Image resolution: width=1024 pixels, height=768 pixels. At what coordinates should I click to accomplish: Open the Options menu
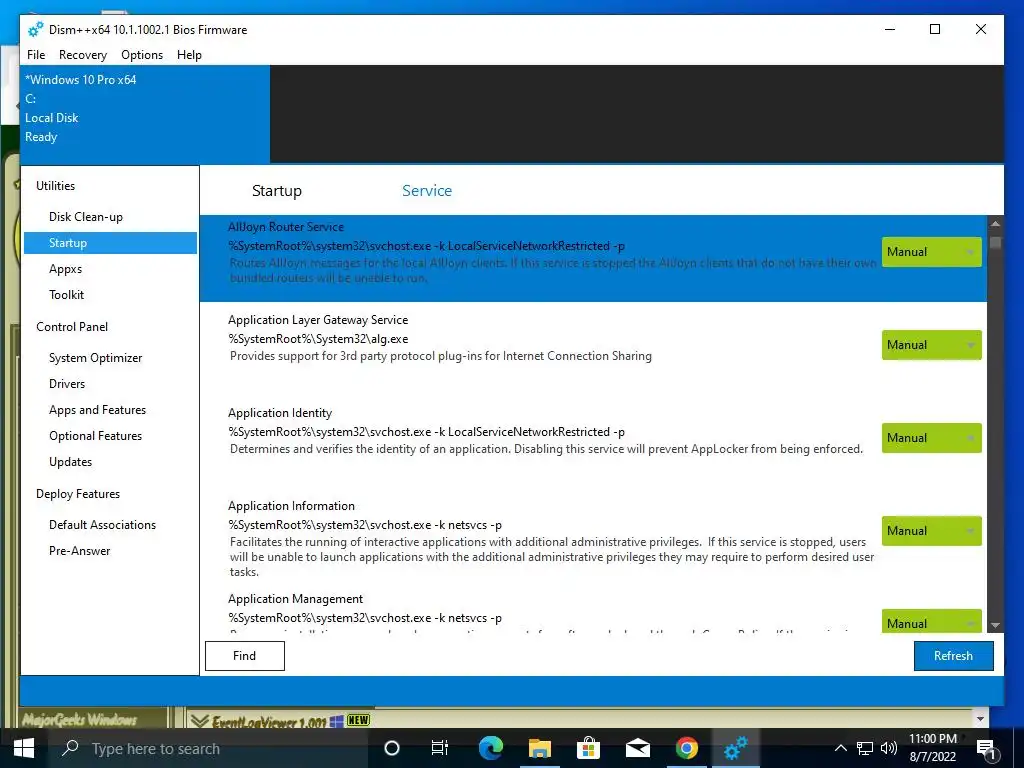(142, 55)
